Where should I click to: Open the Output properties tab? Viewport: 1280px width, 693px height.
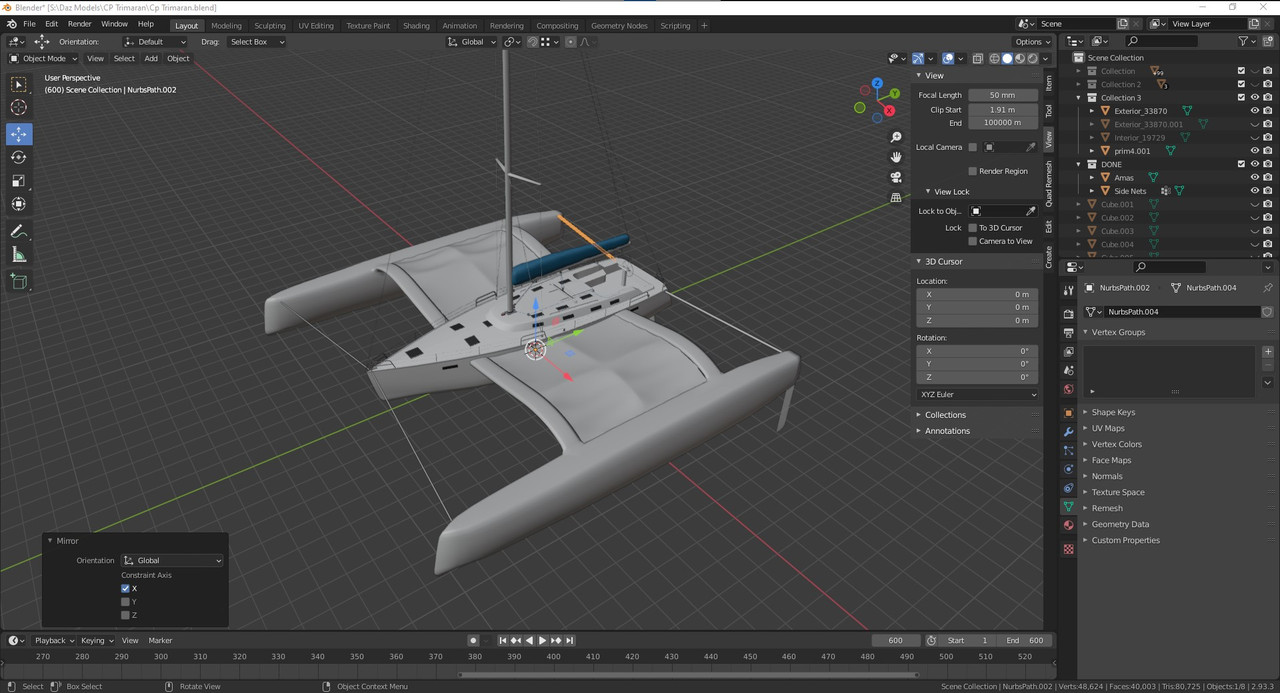coord(1069,333)
